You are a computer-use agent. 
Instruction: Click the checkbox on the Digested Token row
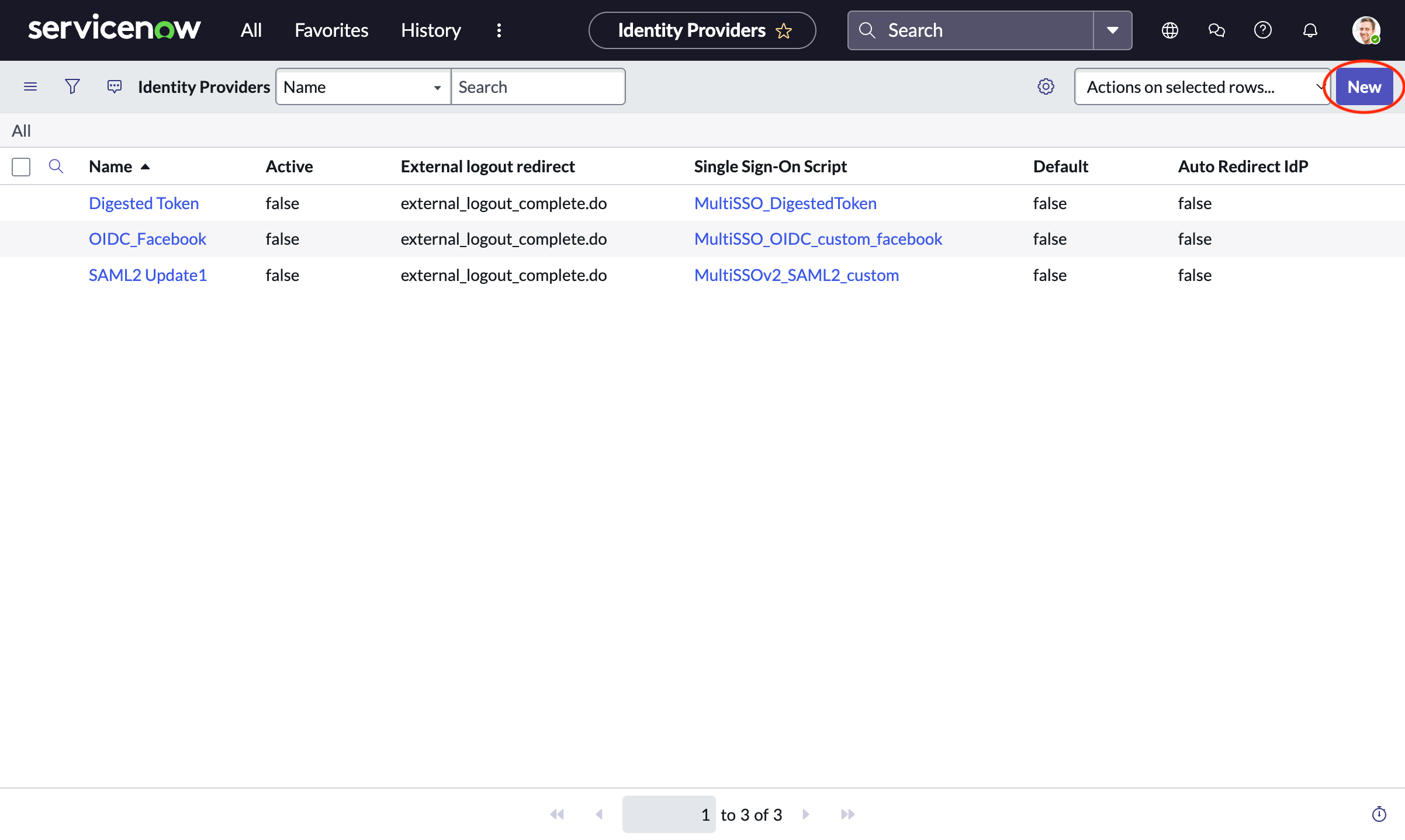tap(20, 203)
